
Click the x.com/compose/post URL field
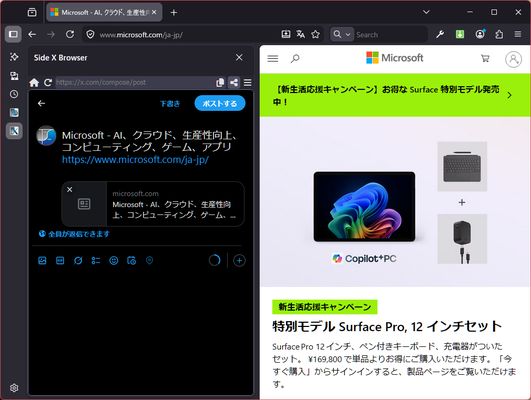tap(134, 82)
